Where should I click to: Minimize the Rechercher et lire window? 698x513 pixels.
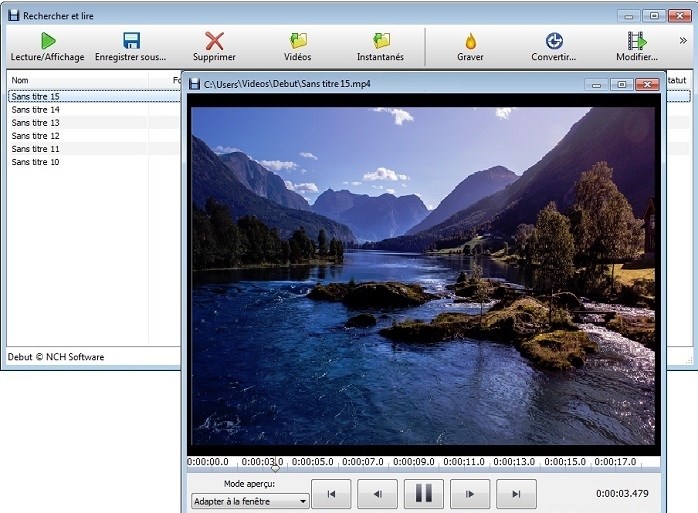tap(629, 16)
